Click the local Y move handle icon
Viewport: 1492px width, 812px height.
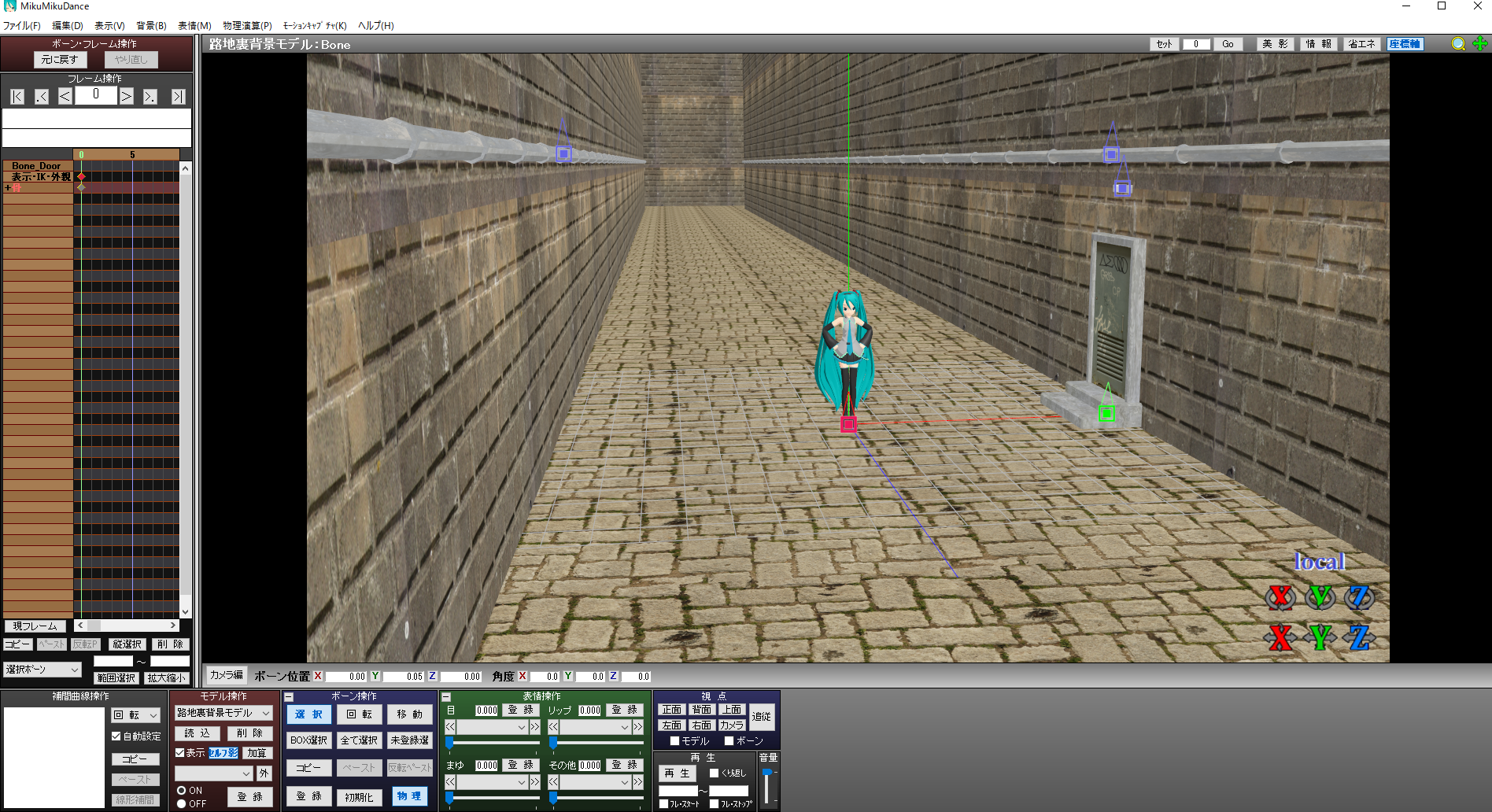pos(1320,637)
